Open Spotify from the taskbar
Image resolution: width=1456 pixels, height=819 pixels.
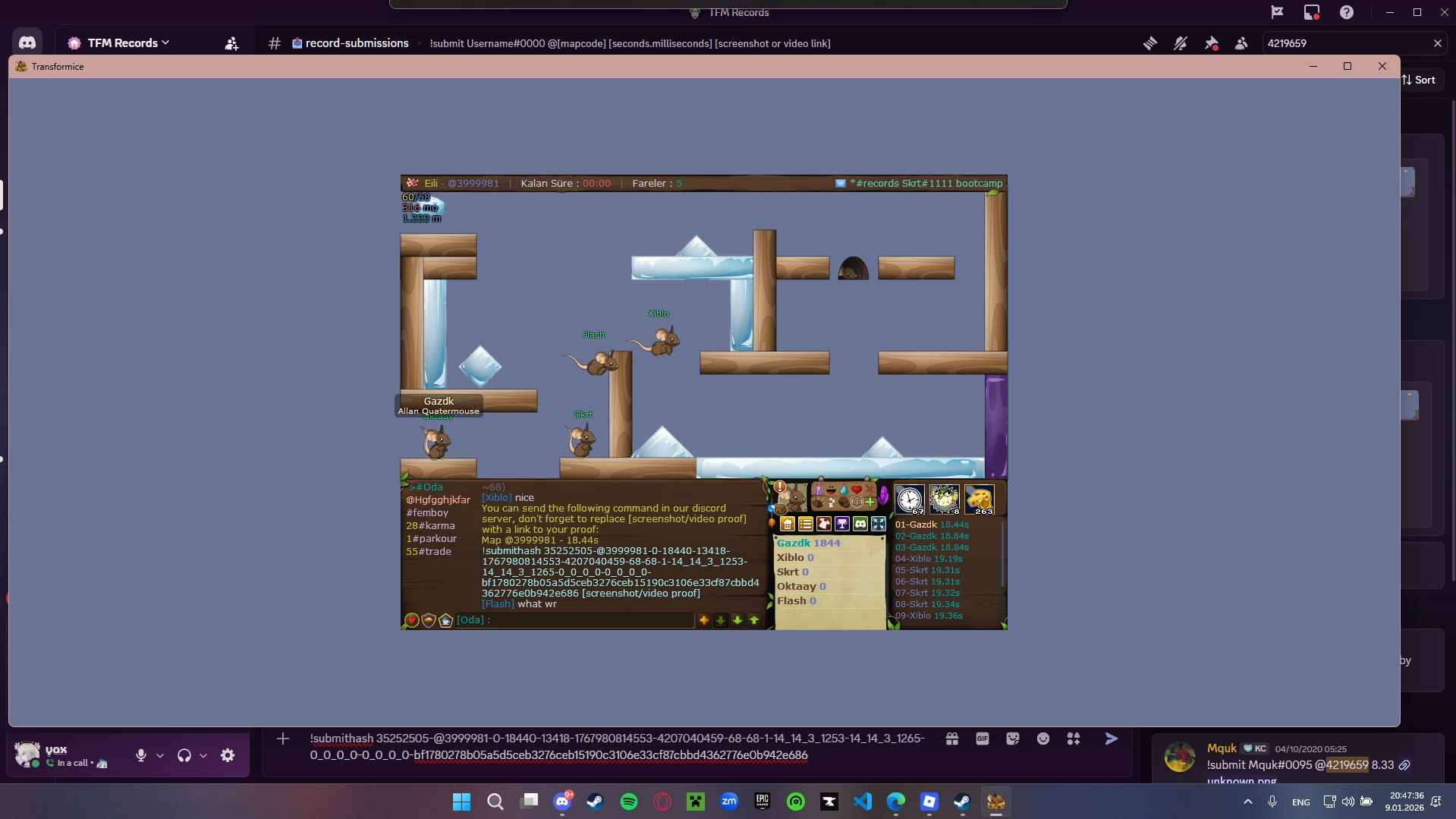click(629, 802)
